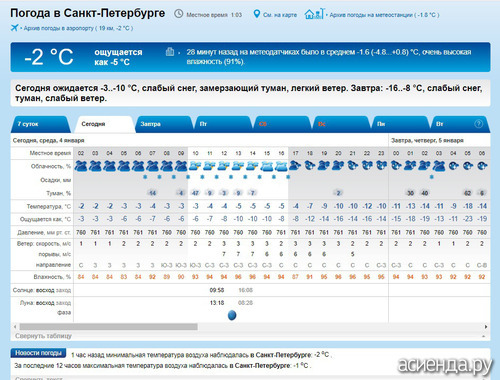Click the moon phase icon
Image resolution: width=500 pixels, height=380 pixels.
pyautogui.click(x=232, y=315)
